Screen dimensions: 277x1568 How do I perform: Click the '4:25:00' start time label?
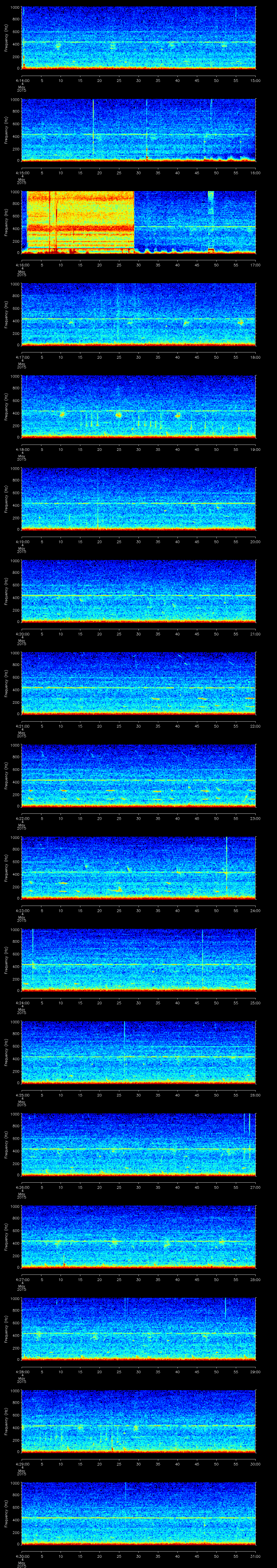pos(22,1095)
